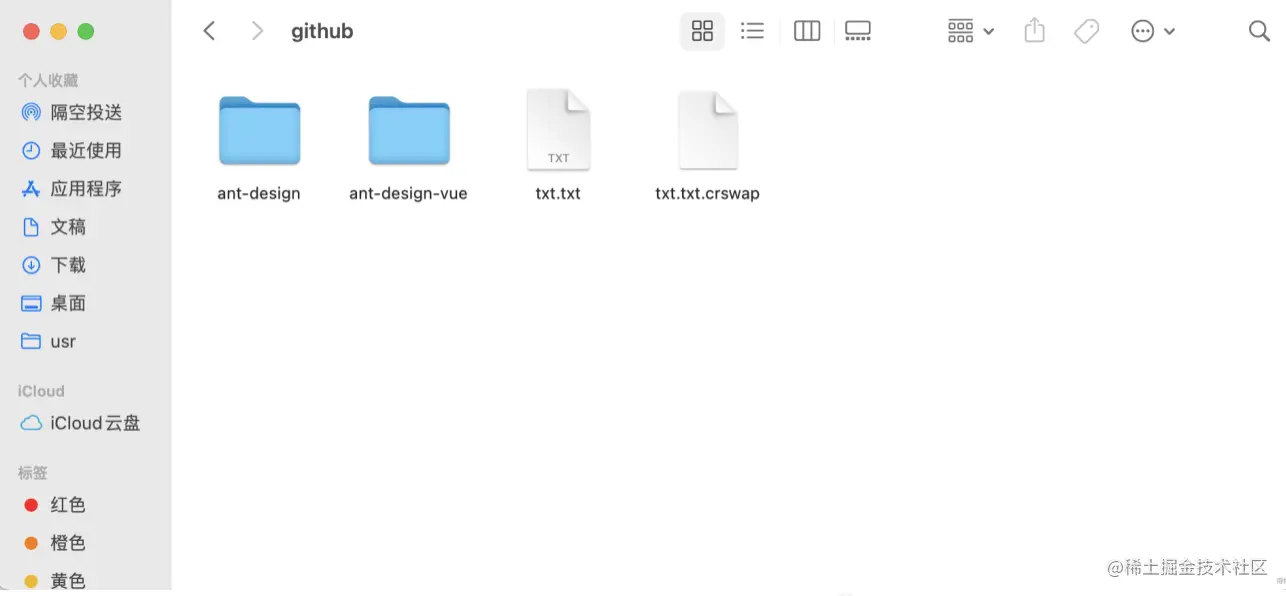Click the tag toolbar icon

point(1086,31)
